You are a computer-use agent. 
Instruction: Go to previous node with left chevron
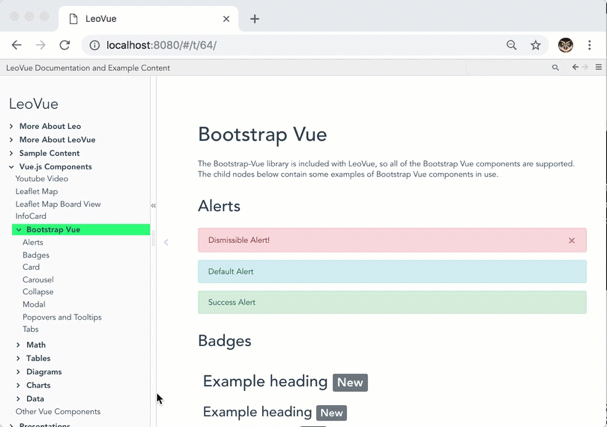pos(166,242)
